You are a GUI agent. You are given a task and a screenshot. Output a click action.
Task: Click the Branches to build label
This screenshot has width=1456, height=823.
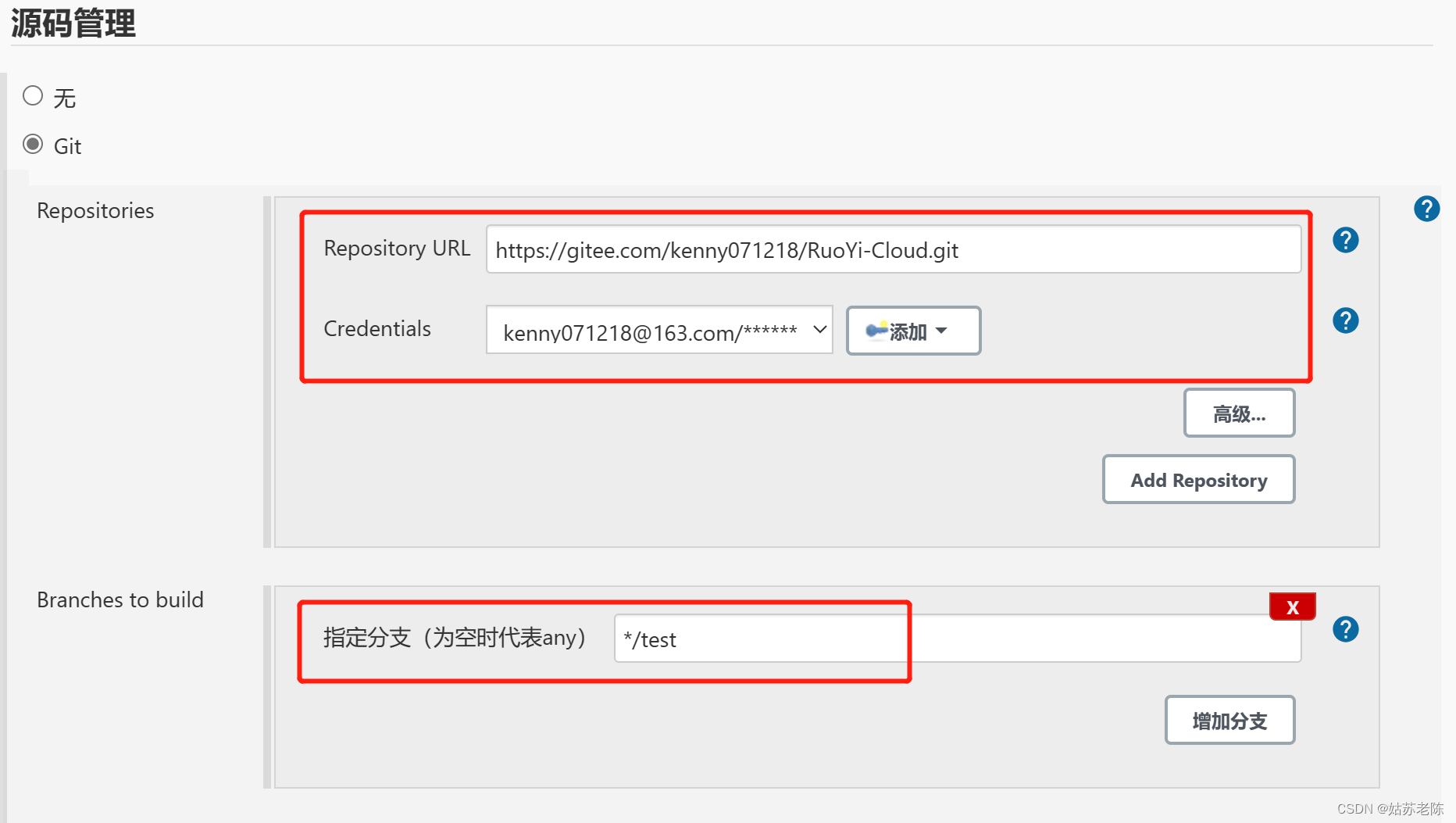tap(120, 600)
